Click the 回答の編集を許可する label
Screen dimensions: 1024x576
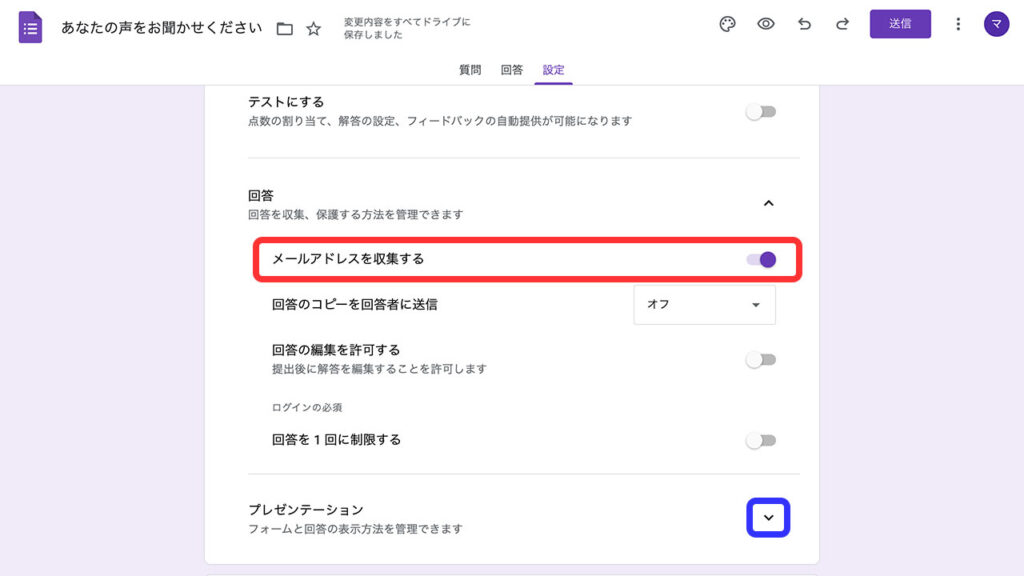pos(336,350)
